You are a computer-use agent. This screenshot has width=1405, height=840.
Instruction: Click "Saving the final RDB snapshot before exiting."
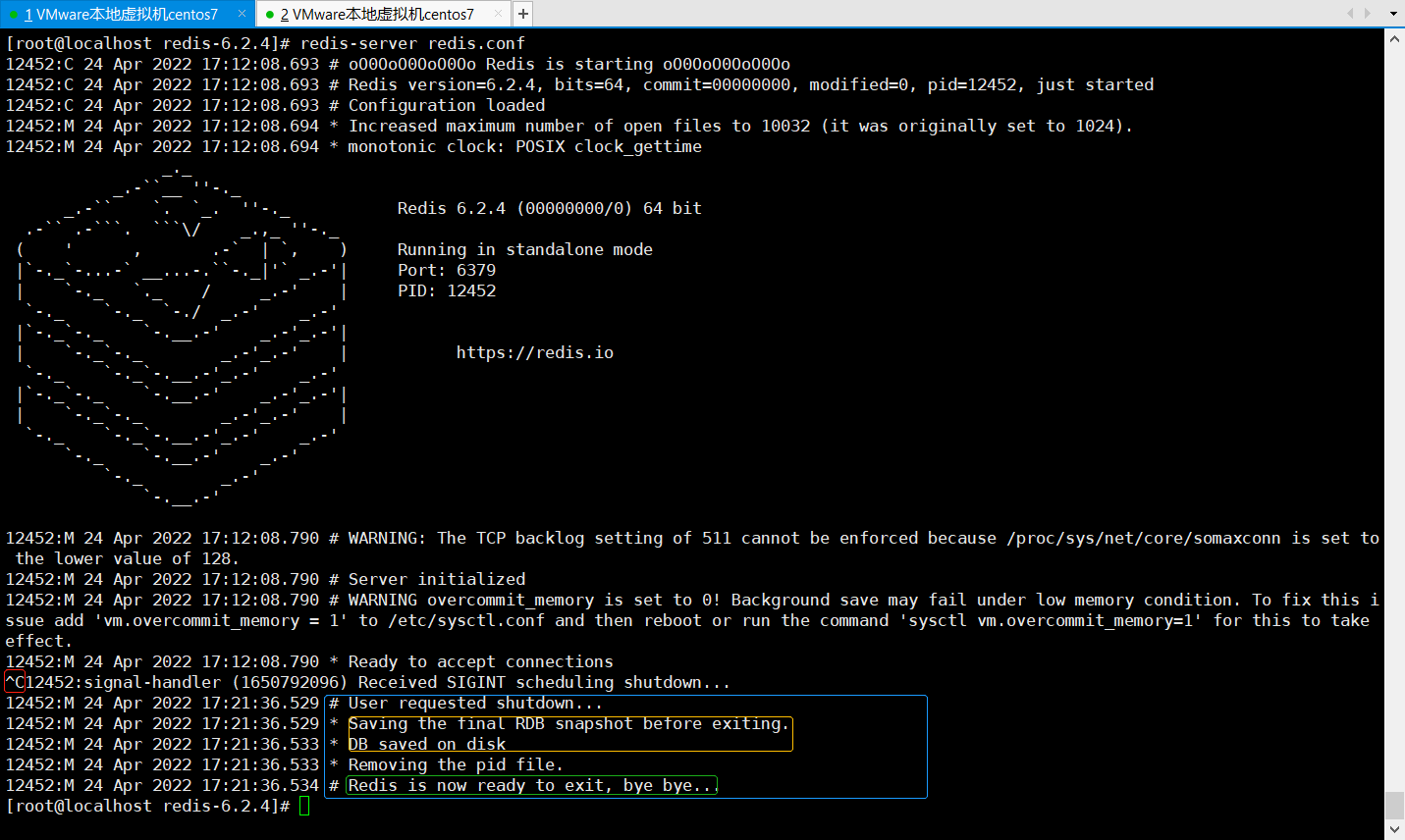coord(569,724)
